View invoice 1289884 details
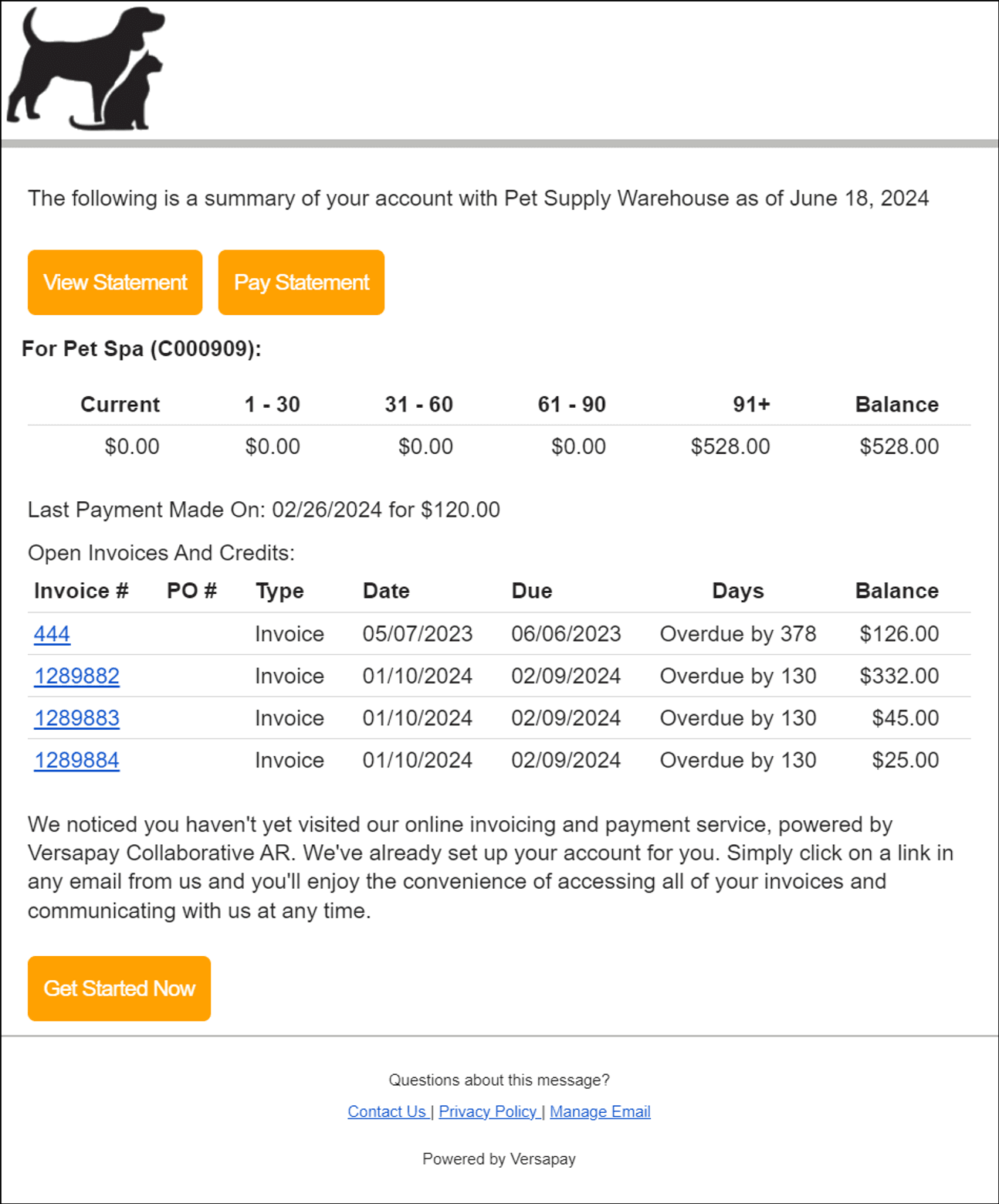Image resolution: width=999 pixels, height=1204 pixels. coord(76,760)
